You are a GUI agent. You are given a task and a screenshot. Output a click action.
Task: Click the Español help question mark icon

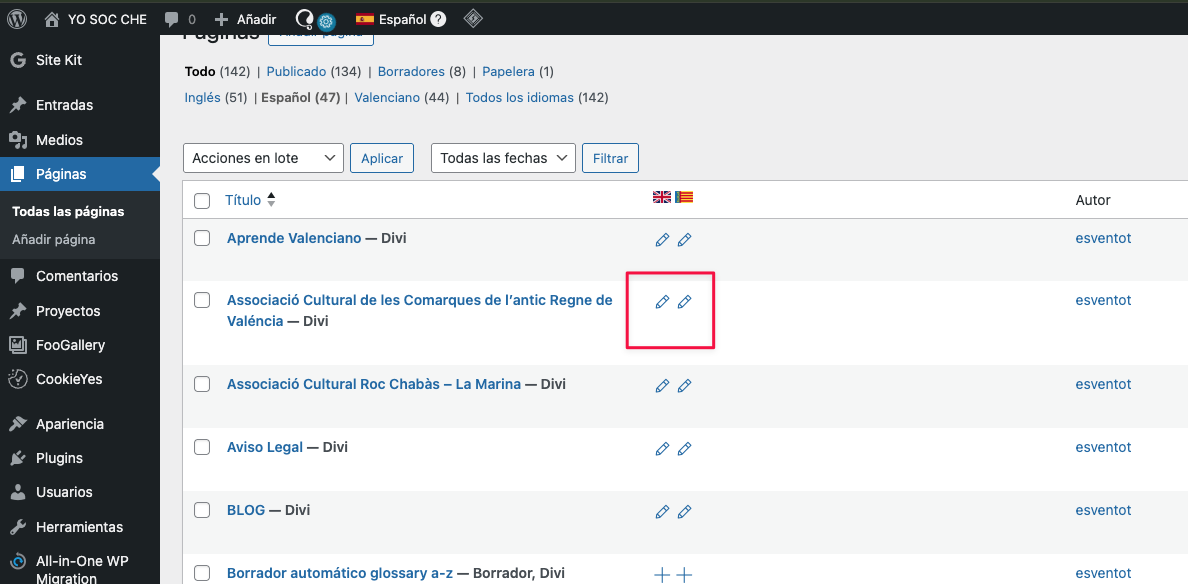pyautogui.click(x=438, y=19)
